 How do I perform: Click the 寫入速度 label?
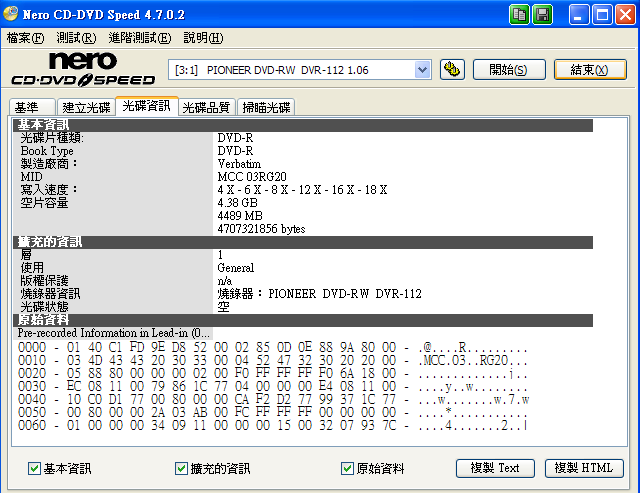(x=49, y=190)
